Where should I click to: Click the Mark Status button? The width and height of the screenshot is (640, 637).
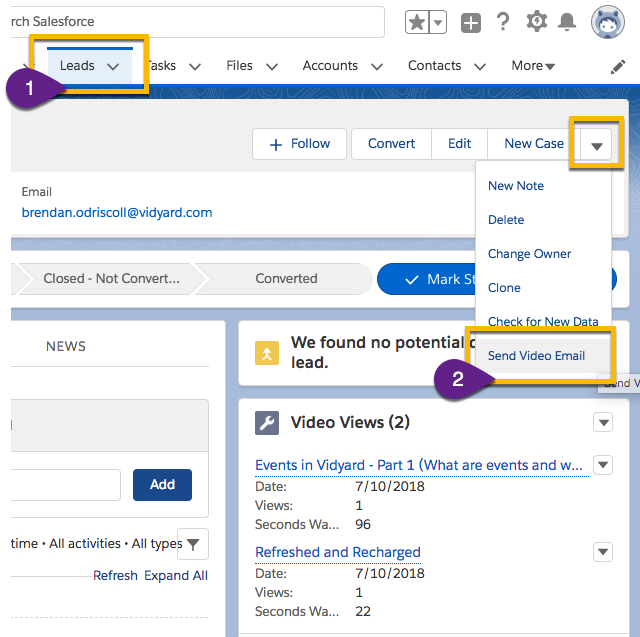427,279
